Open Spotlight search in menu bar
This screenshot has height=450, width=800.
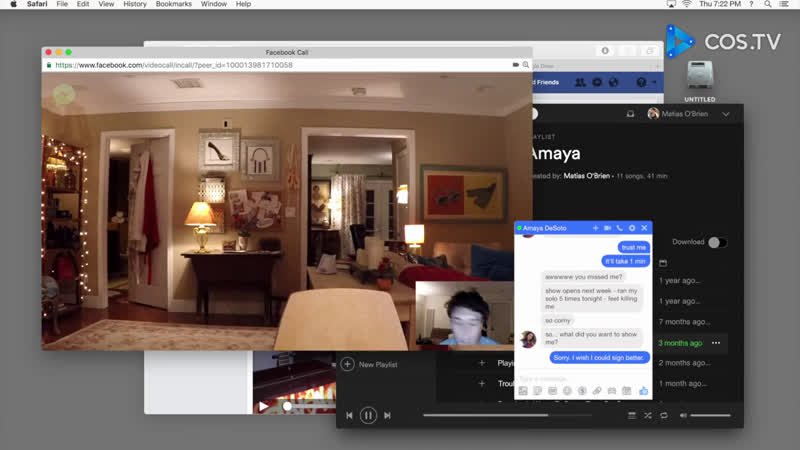pyautogui.click(x=768, y=4)
